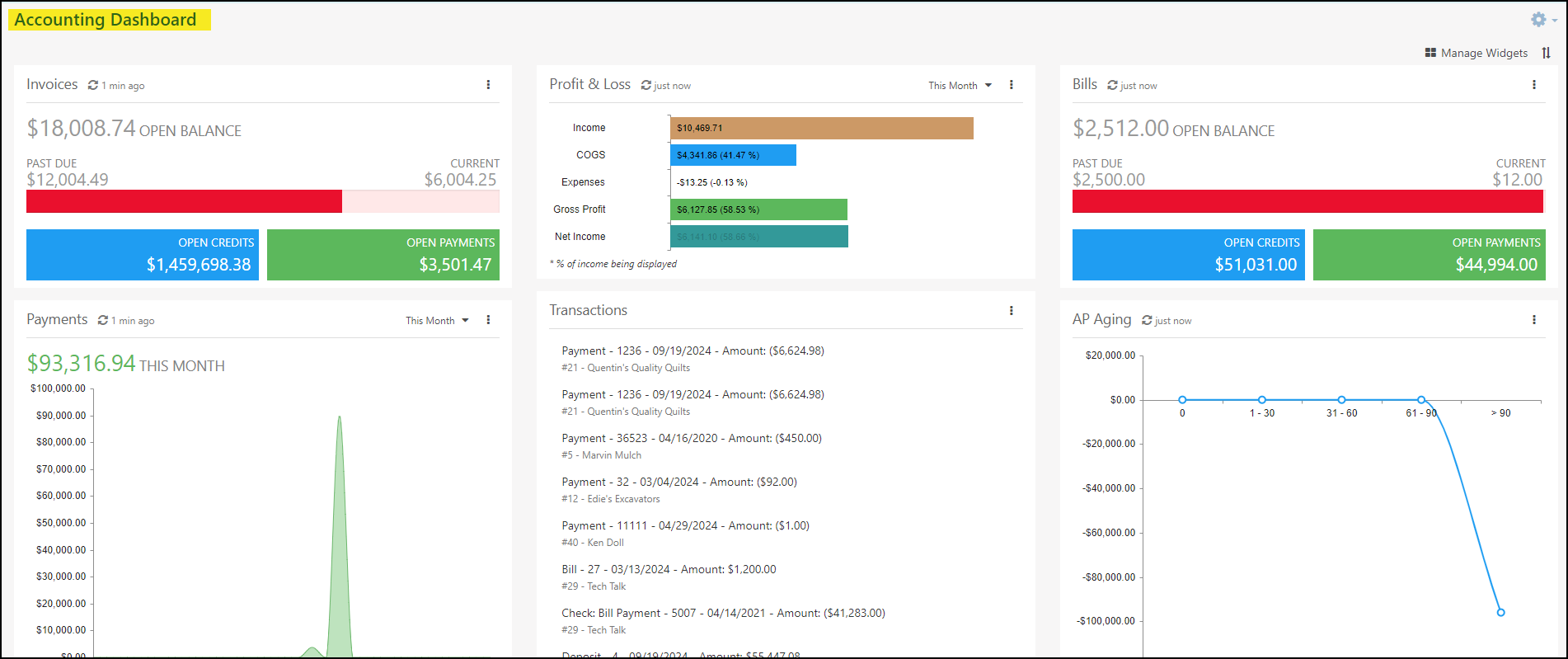This screenshot has height=659, width=1568.
Task: Open the Payments widget options menu
Action: point(488,320)
